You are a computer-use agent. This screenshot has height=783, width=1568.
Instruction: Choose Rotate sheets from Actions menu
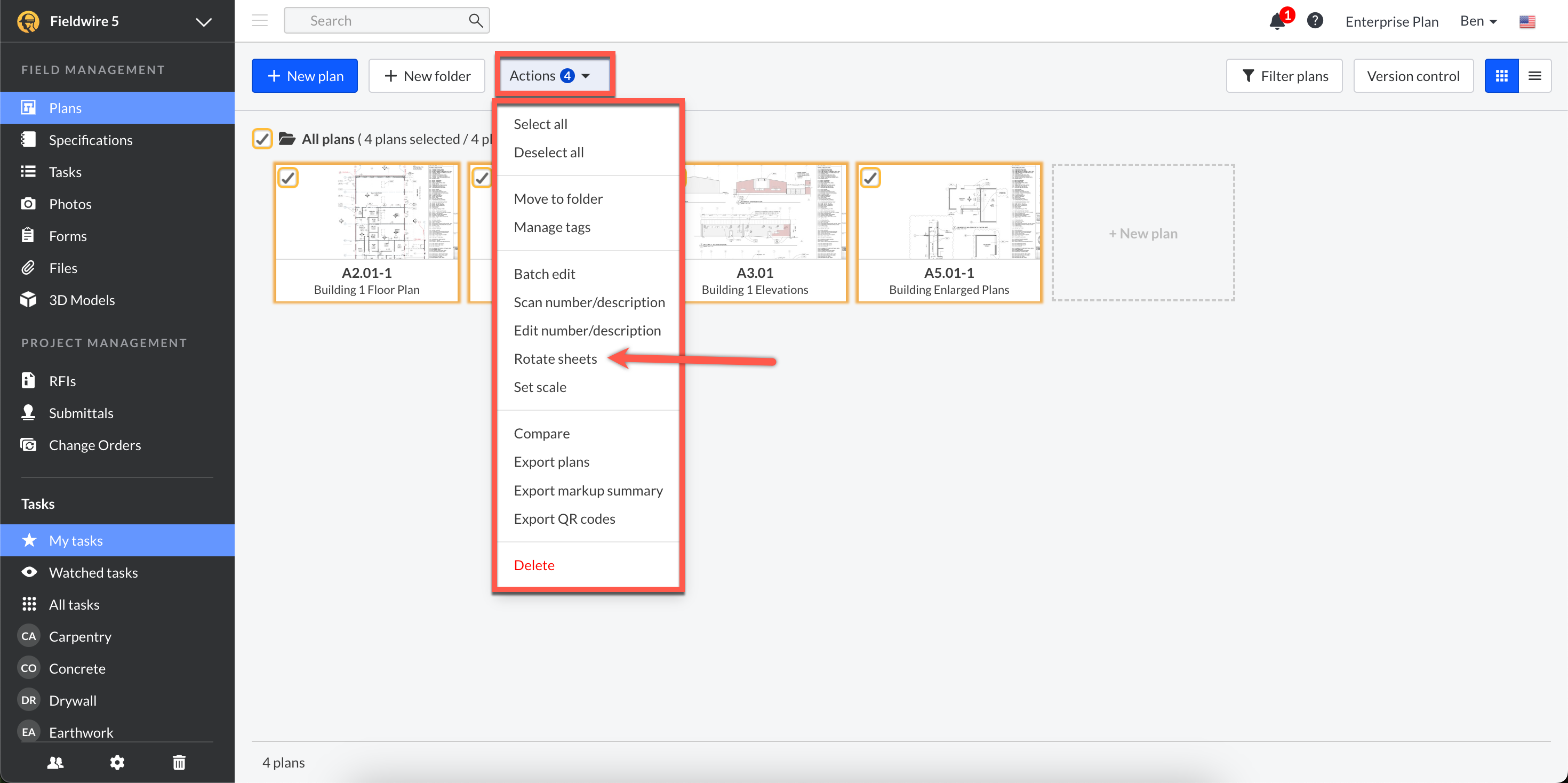[x=555, y=358]
